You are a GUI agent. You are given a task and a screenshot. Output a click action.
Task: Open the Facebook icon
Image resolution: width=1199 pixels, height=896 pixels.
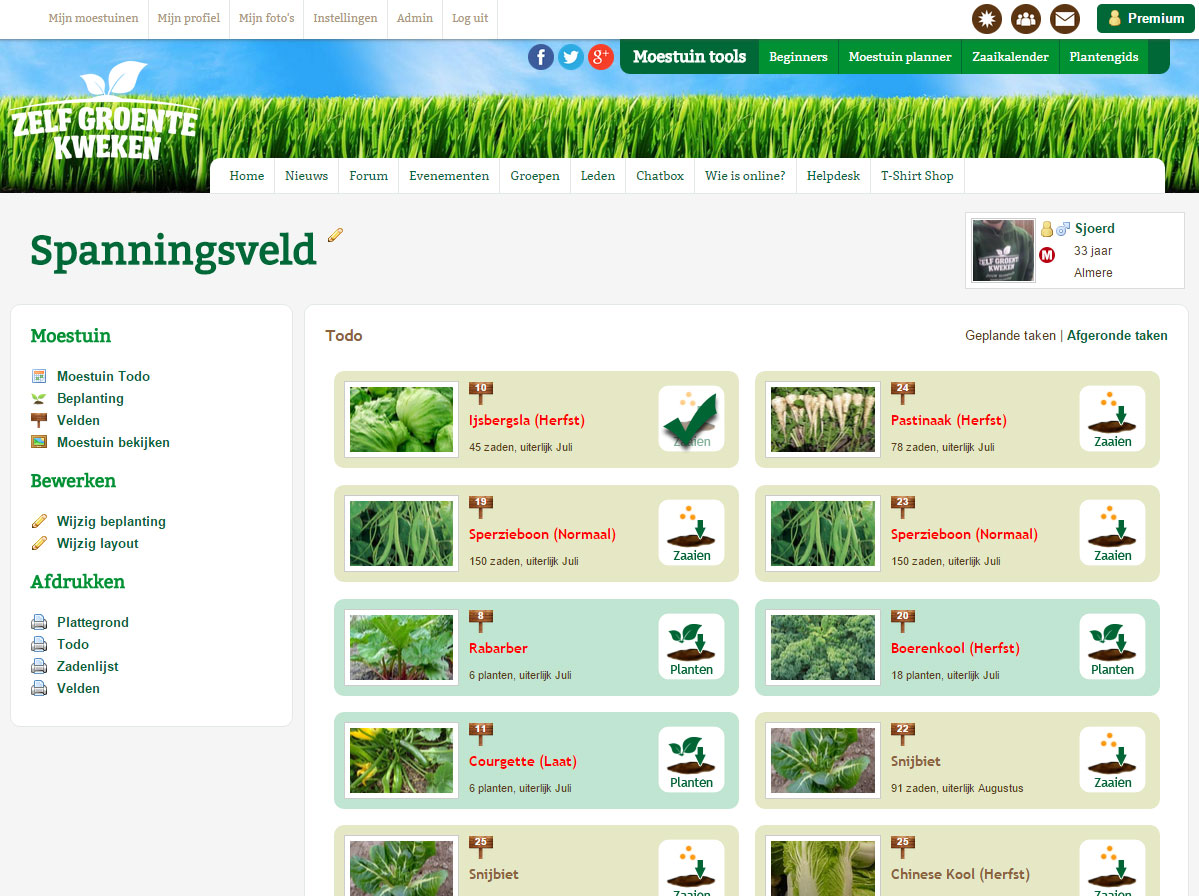tap(540, 57)
